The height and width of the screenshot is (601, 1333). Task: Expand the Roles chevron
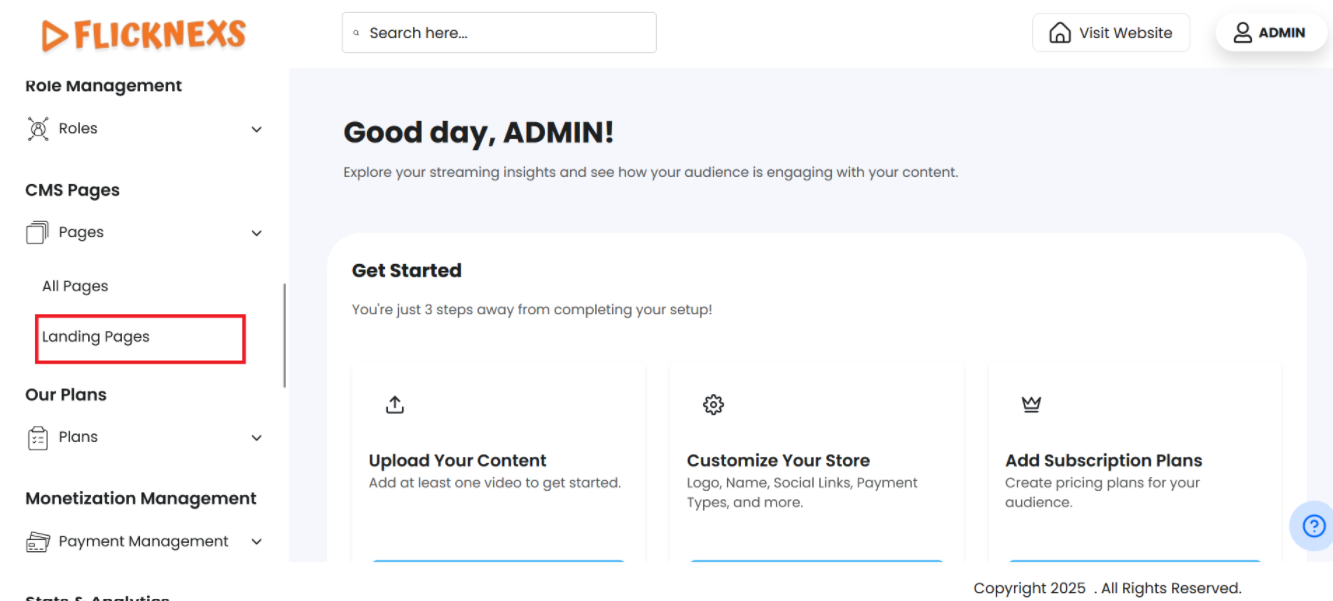[x=257, y=130]
